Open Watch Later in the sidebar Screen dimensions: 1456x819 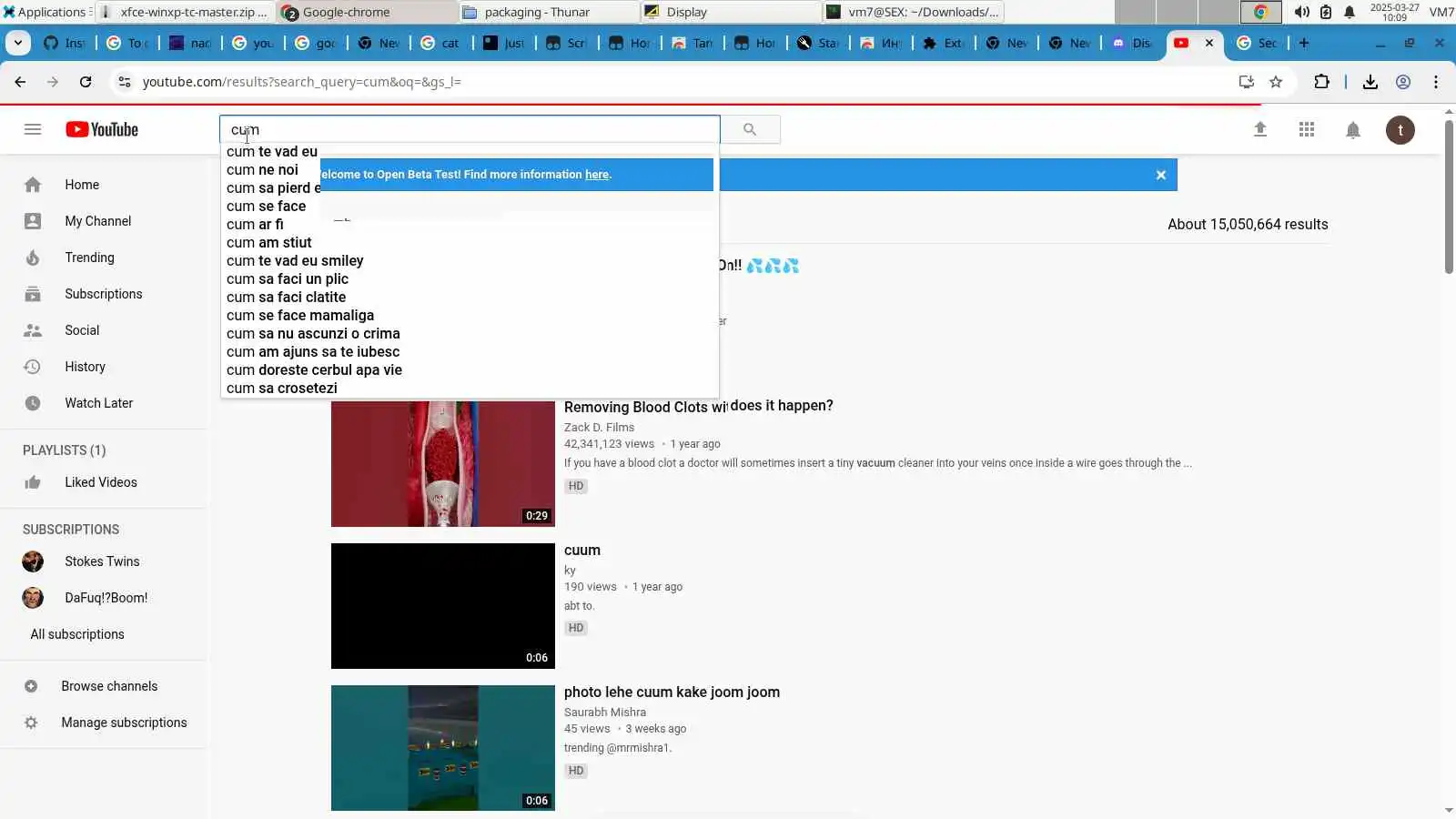coord(104,403)
